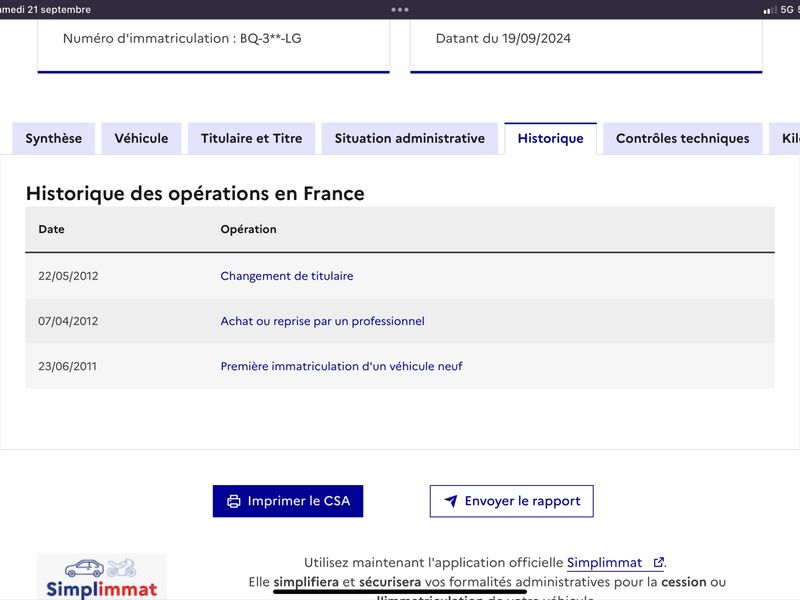Tap the three-dot multitasking icon at top
The height and width of the screenshot is (600, 800).
coord(400,9)
